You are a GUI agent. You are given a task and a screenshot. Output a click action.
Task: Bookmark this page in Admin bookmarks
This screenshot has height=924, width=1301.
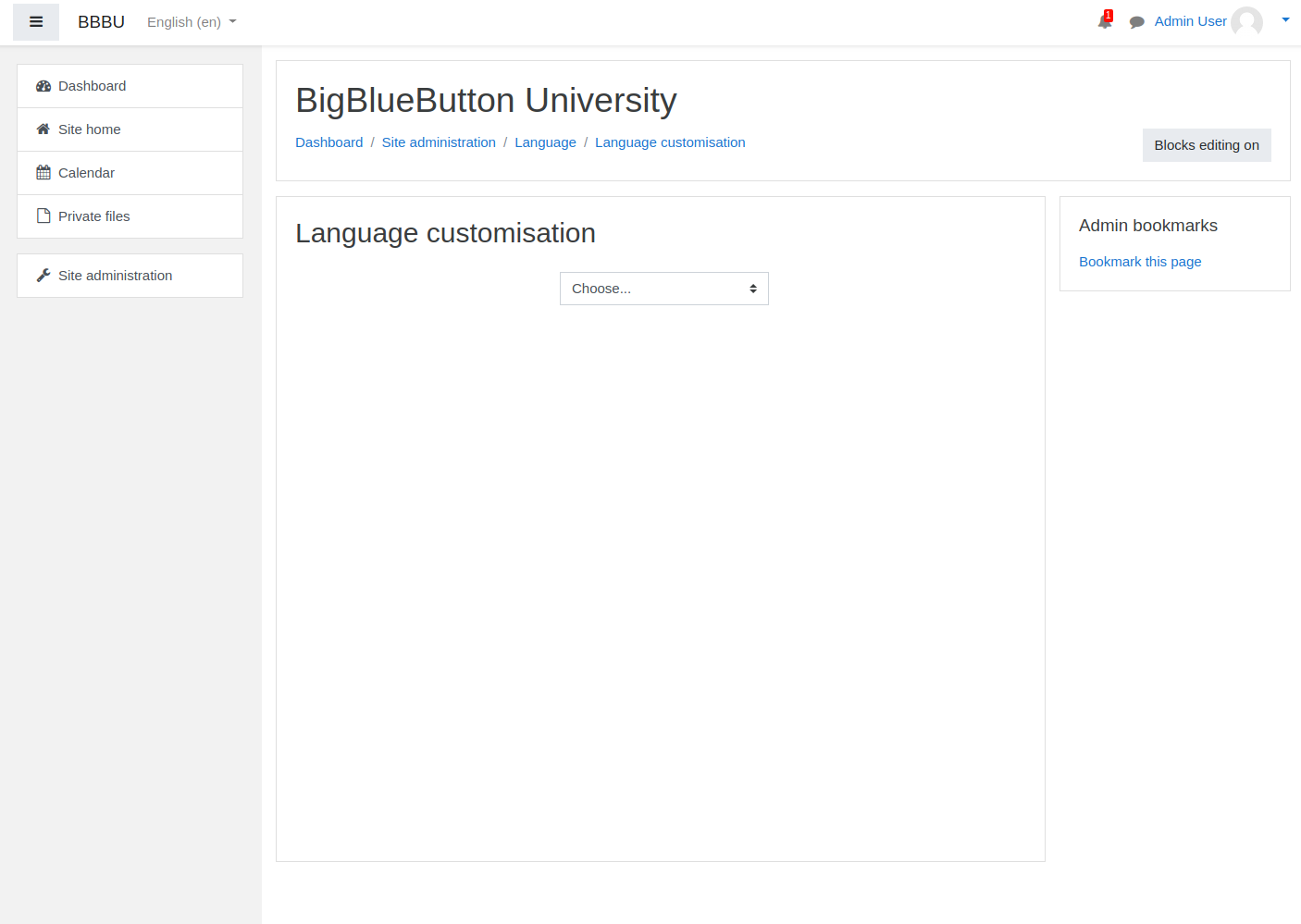pos(1139,262)
